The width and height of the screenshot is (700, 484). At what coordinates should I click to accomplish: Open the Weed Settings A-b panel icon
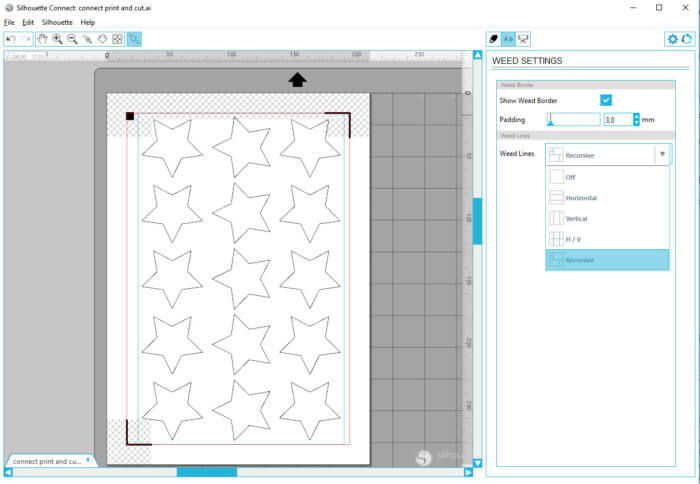tap(508, 39)
